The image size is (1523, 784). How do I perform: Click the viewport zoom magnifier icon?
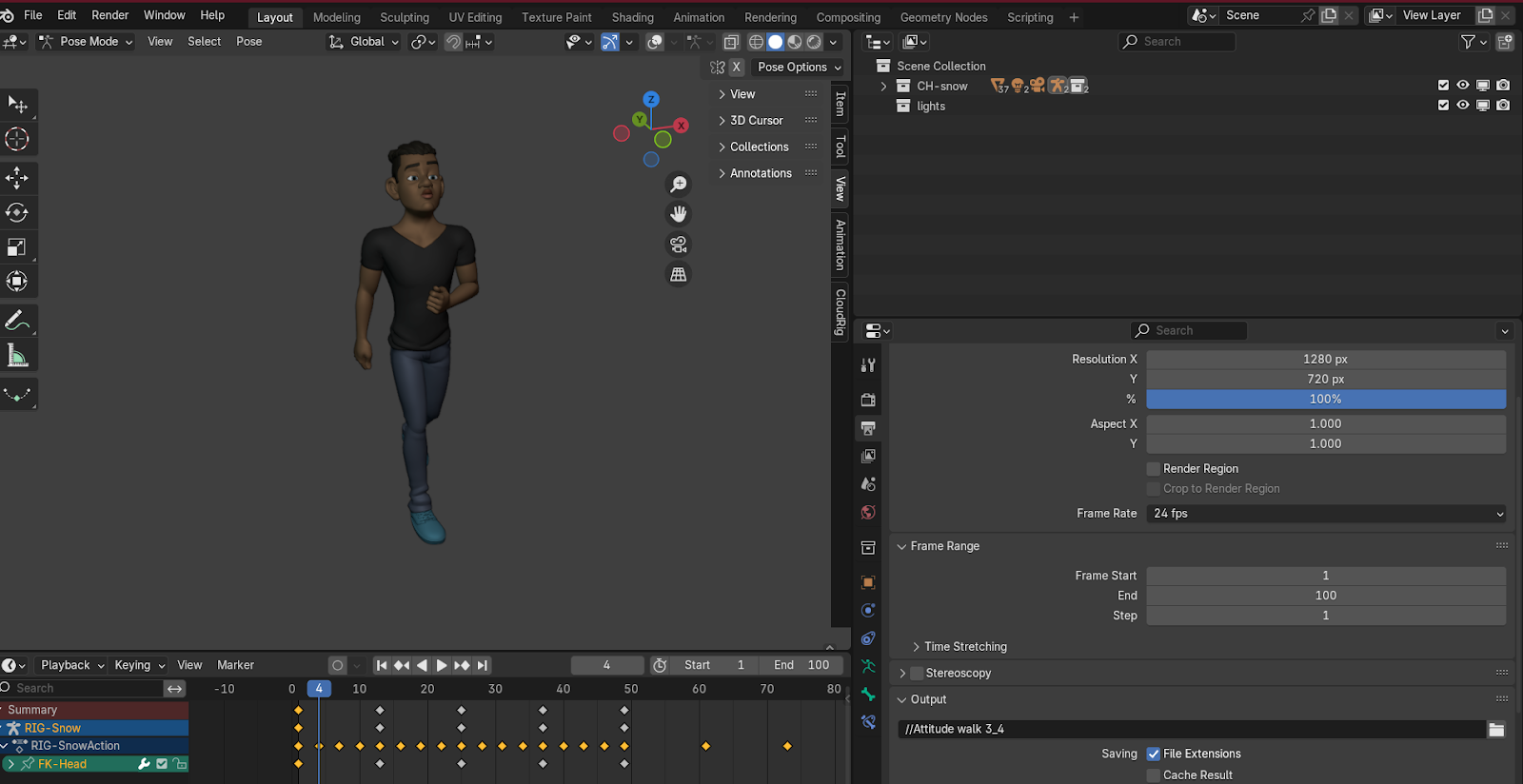[x=679, y=184]
